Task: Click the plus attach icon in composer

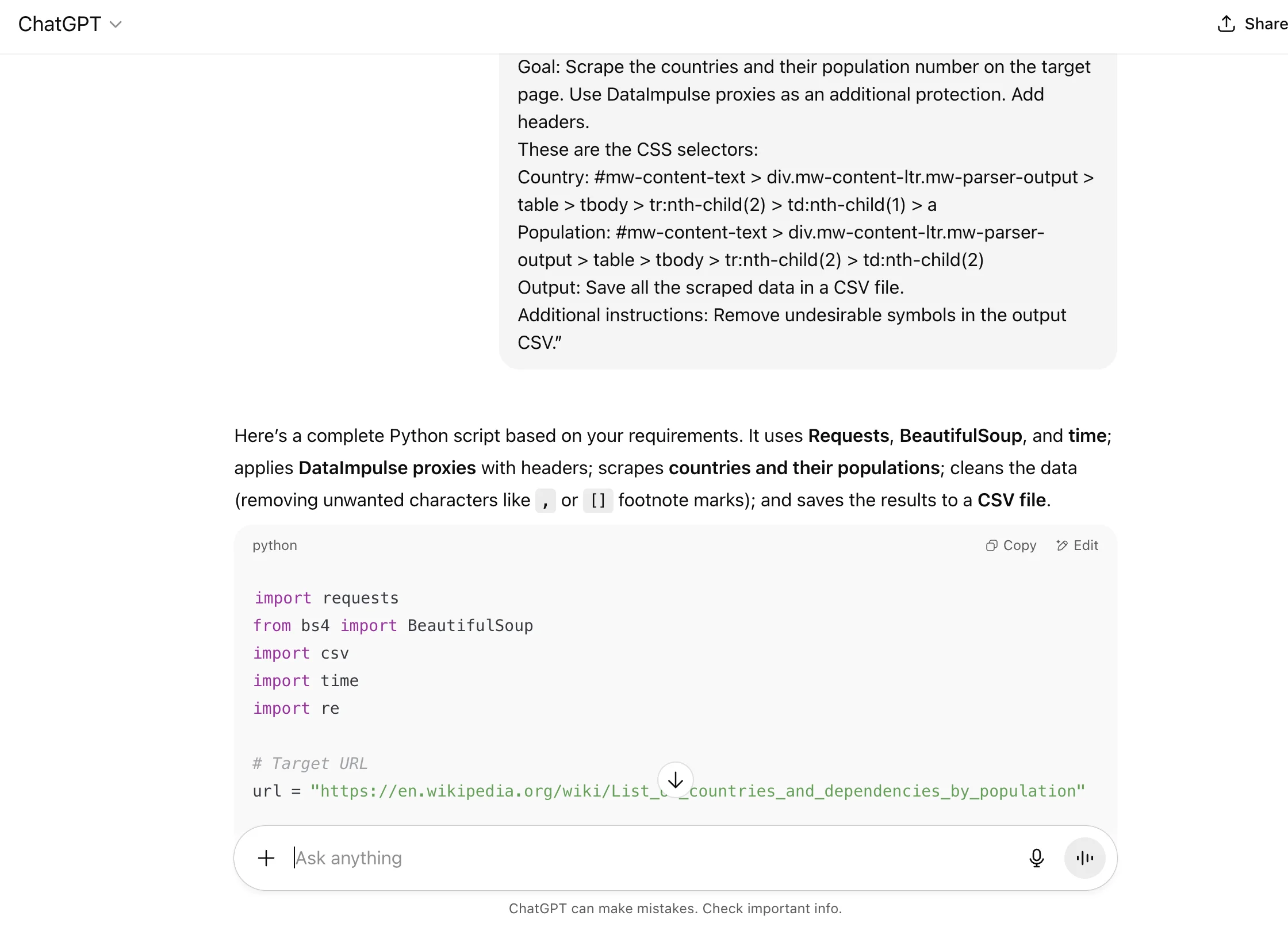Action: tap(266, 858)
